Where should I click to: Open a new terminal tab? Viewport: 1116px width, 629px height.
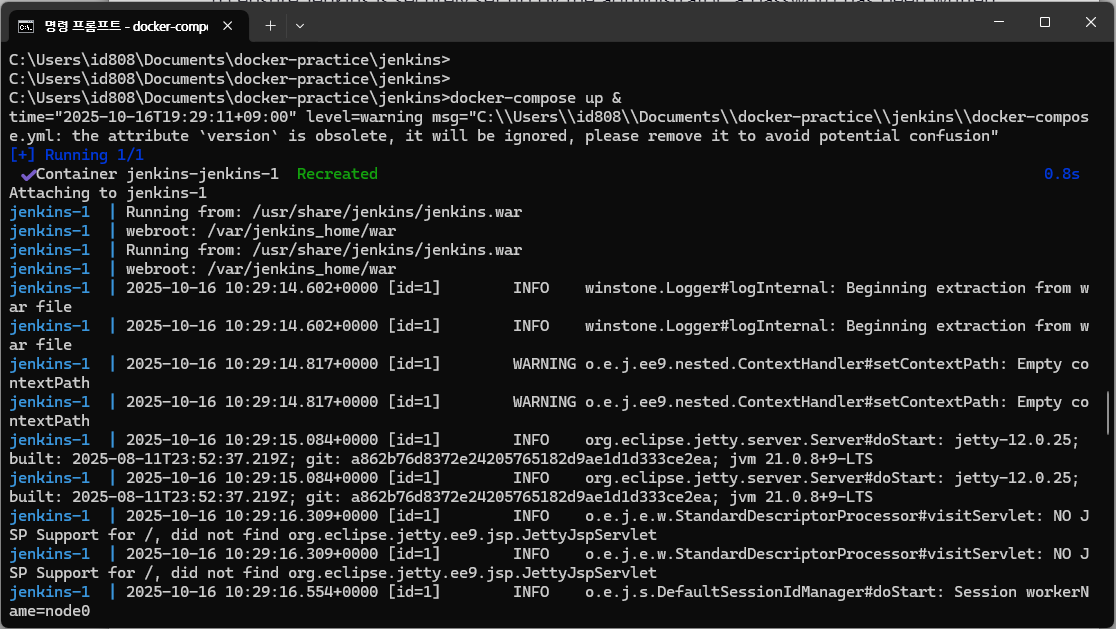pyautogui.click(x=270, y=26)
